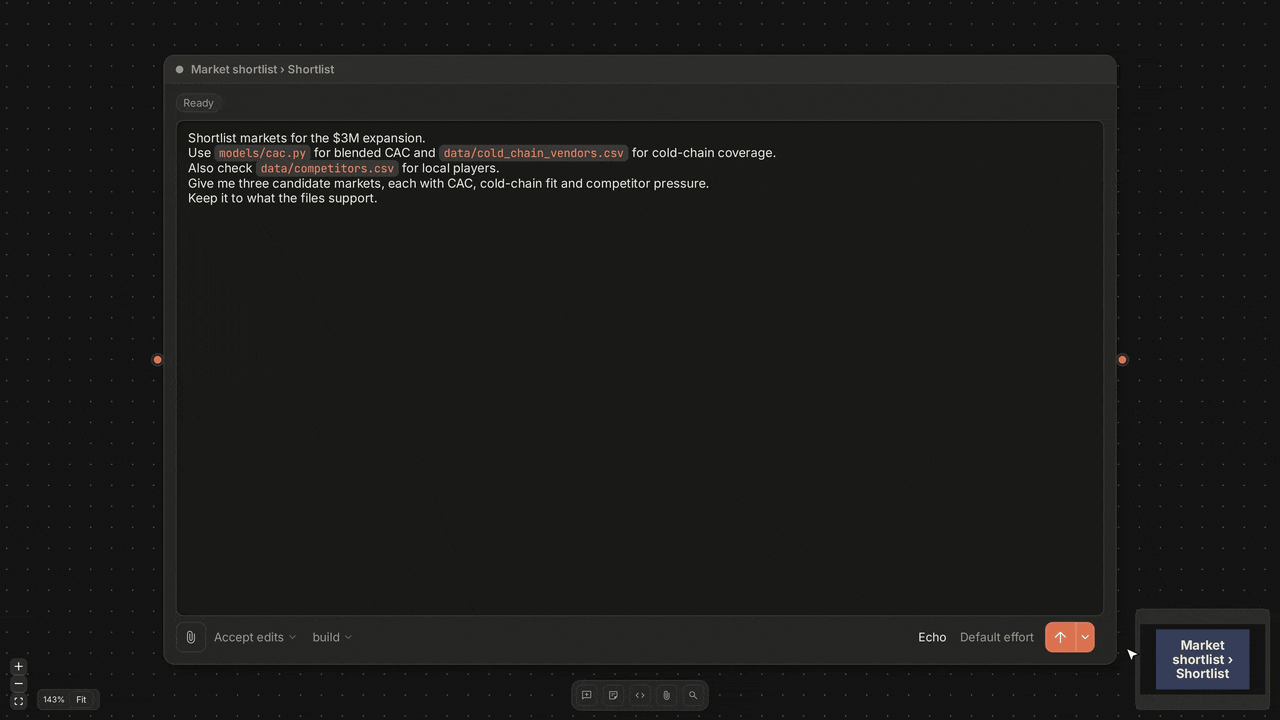
Task: Click the paperclip icon in the bottom toolbar
Action: pyautogui.click(x=666, y=695)
